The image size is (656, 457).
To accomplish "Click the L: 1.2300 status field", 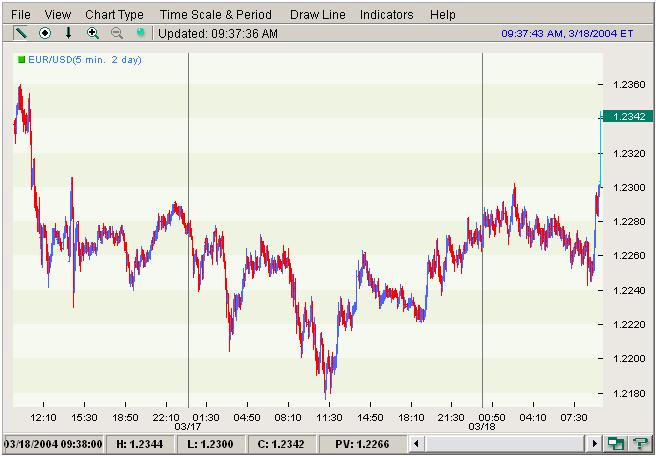I will 211,444.
